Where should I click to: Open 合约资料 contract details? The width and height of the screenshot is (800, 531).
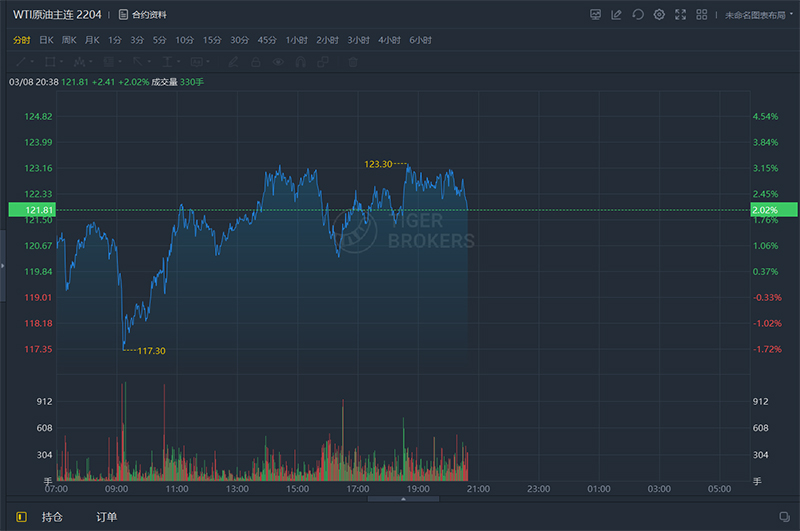pos(142,15)
